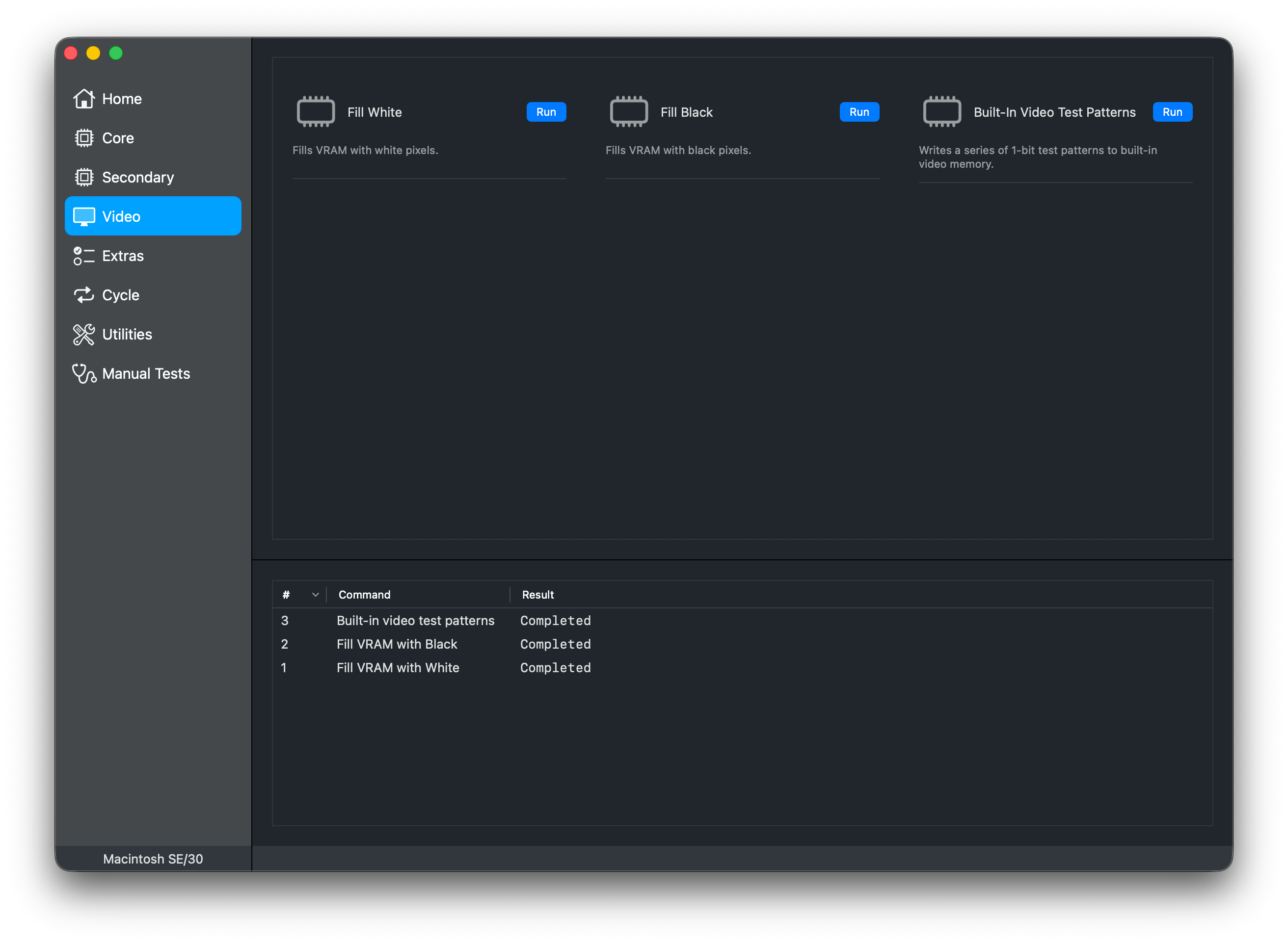Viewport: 1288px width, 944px height.
Task: Select the Video sidebar item
Action: [153, 216]
